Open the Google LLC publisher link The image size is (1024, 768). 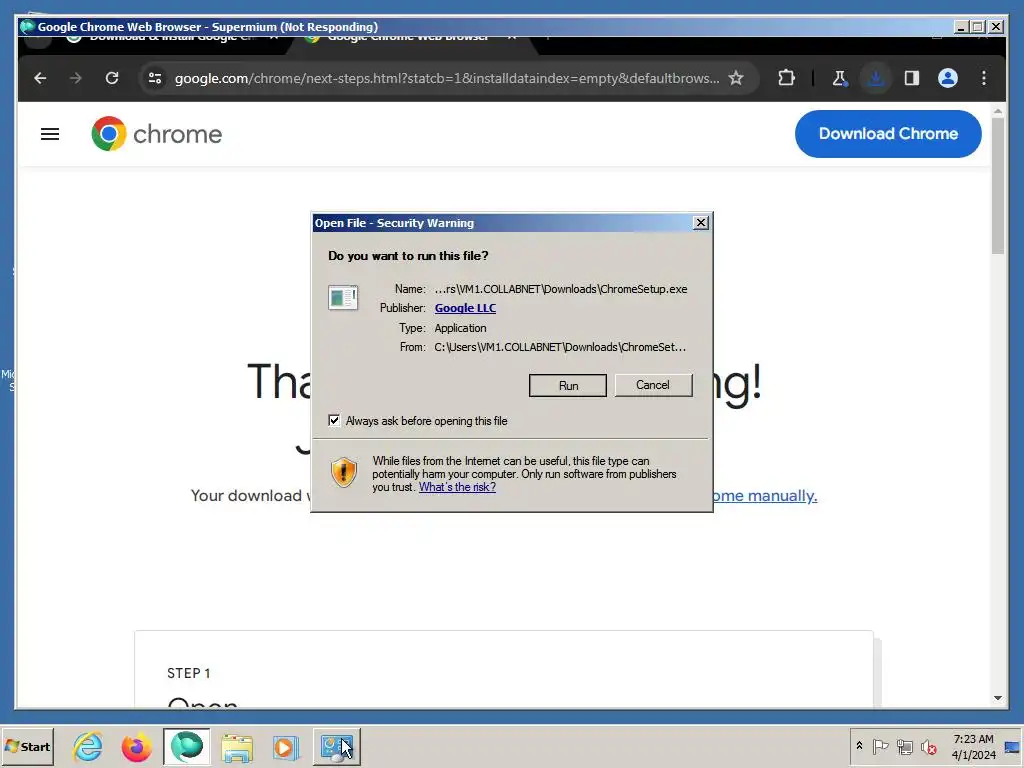tap(465, 308)
